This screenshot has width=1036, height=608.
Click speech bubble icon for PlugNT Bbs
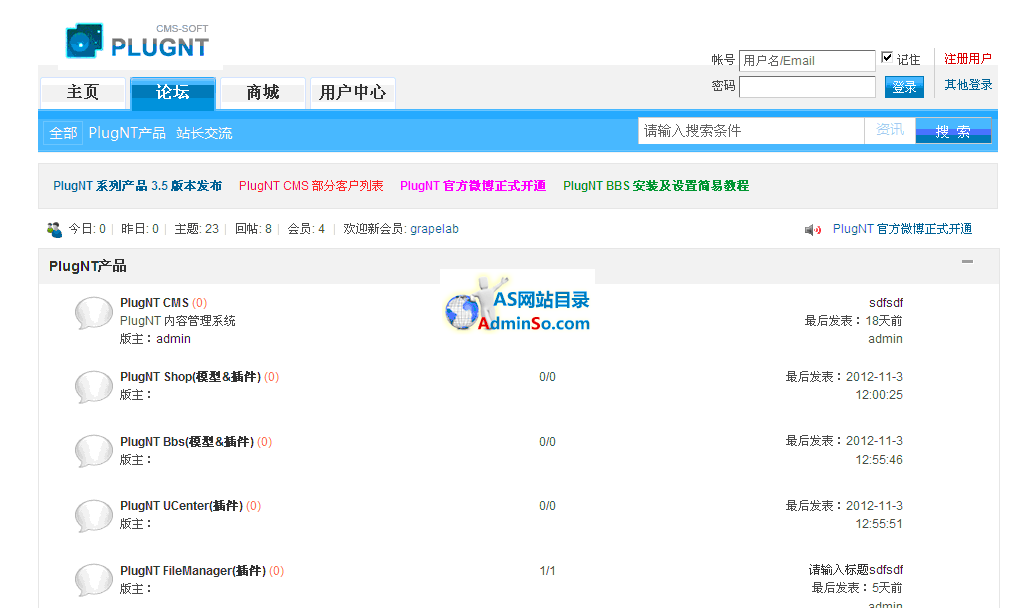(94, 451)
